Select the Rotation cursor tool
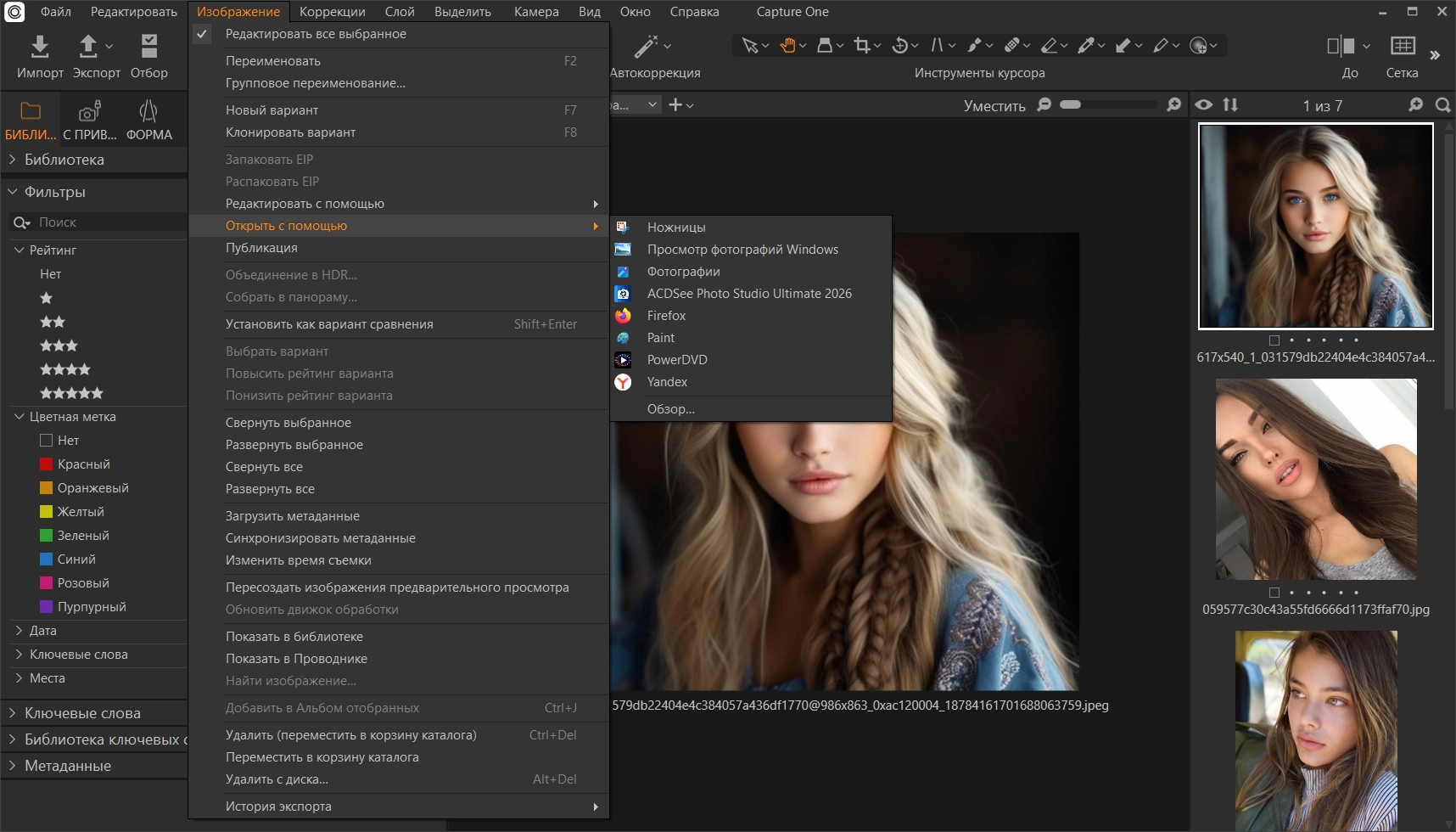This screenshot has height=832, width=1456. click(x=900, y=46)
